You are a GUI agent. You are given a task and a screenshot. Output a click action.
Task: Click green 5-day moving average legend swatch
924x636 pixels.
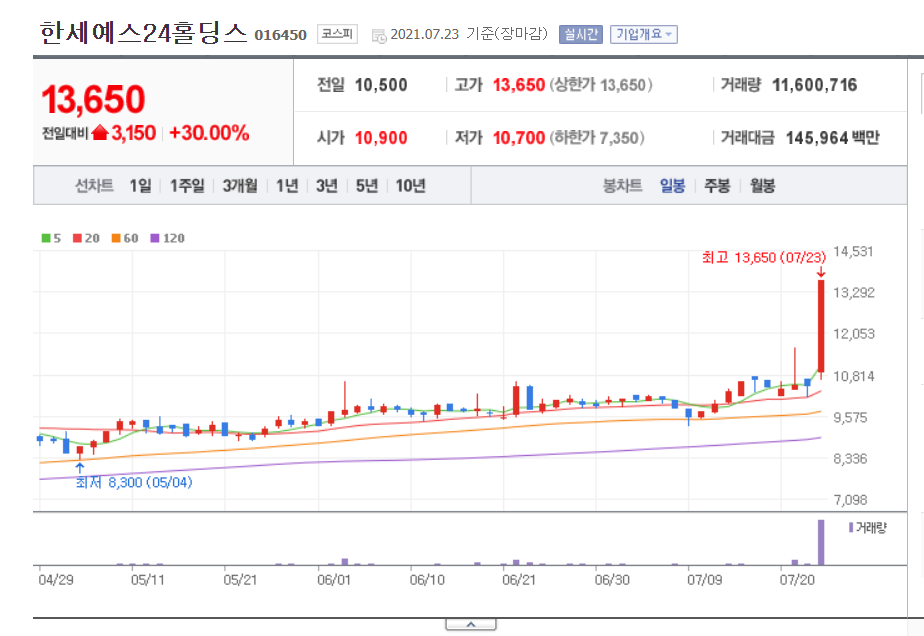[x=46, y=238]
